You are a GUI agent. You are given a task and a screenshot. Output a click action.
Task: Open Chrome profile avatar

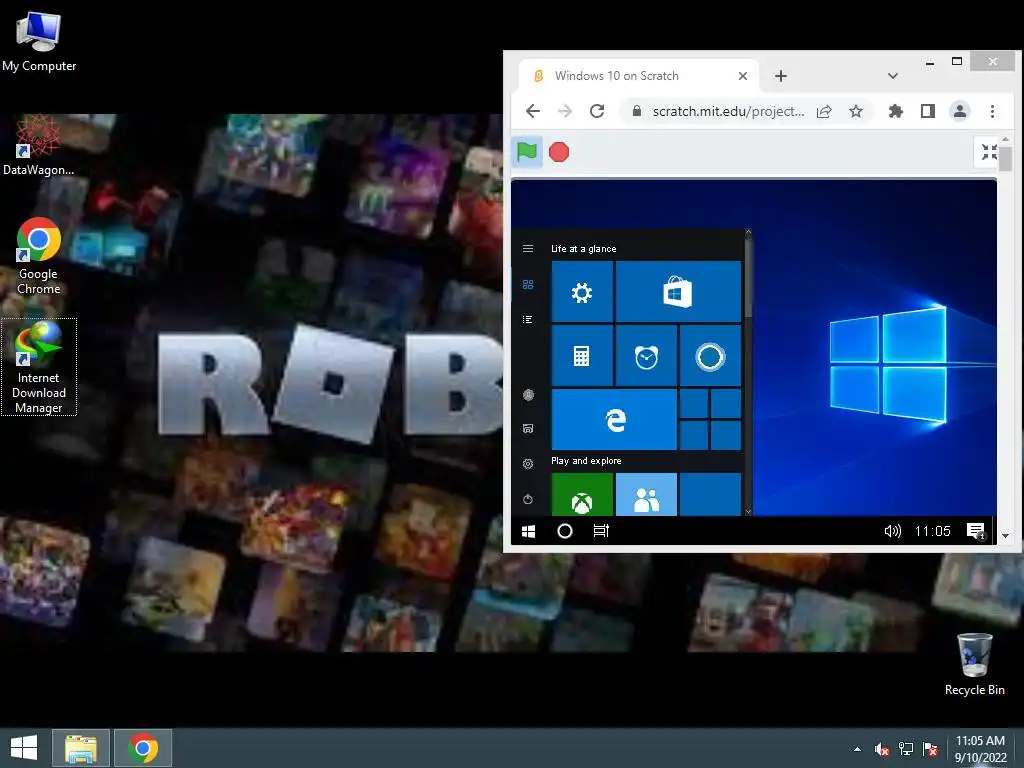click(959, 111)
